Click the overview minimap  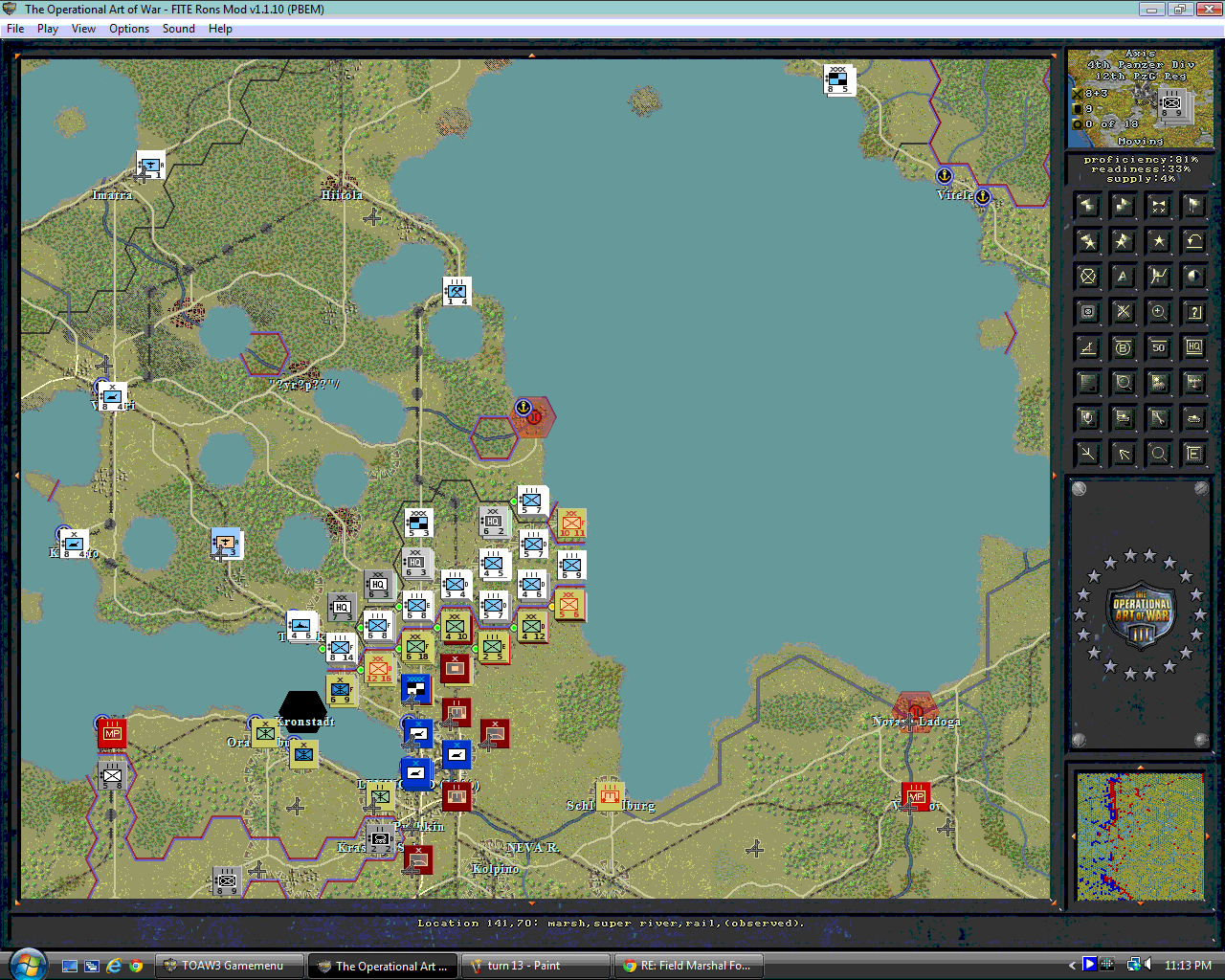[1140, 836]
